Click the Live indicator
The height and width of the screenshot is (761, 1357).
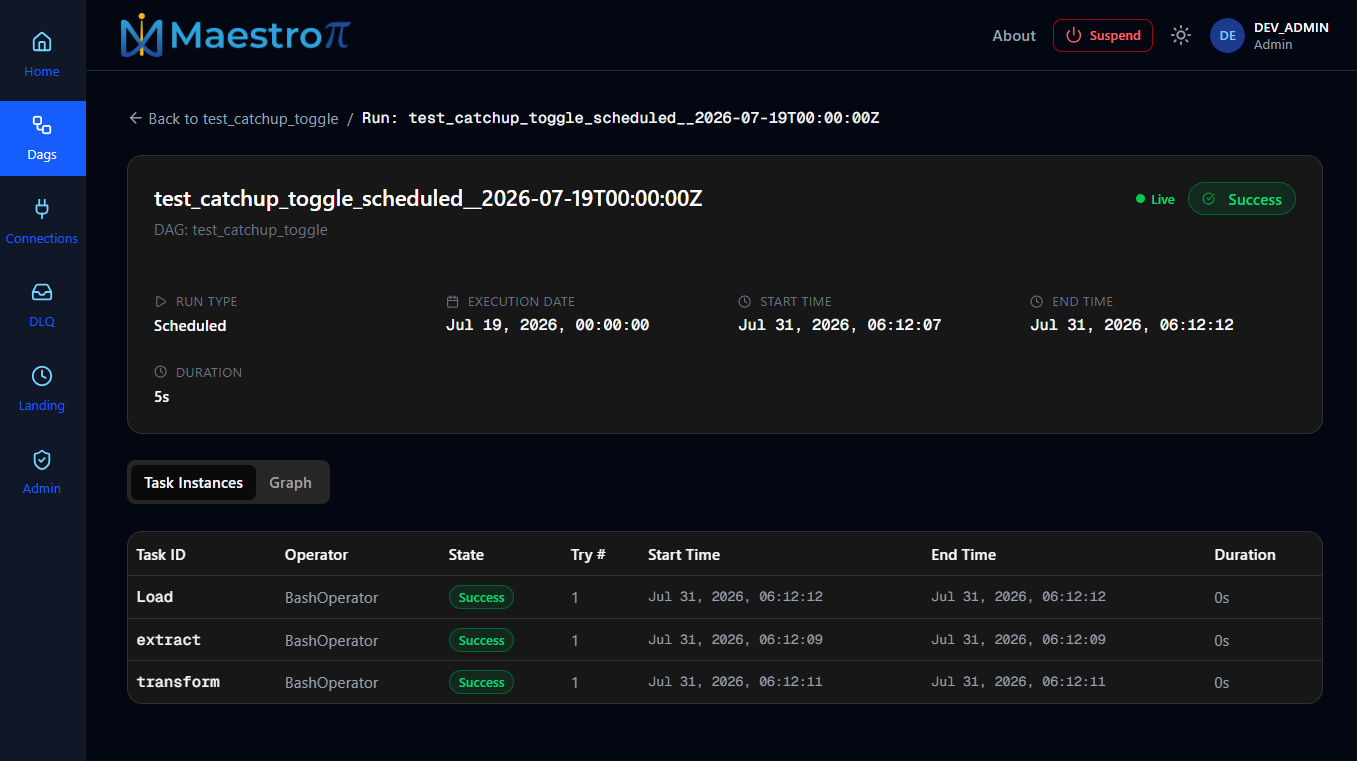point(1155,199)
